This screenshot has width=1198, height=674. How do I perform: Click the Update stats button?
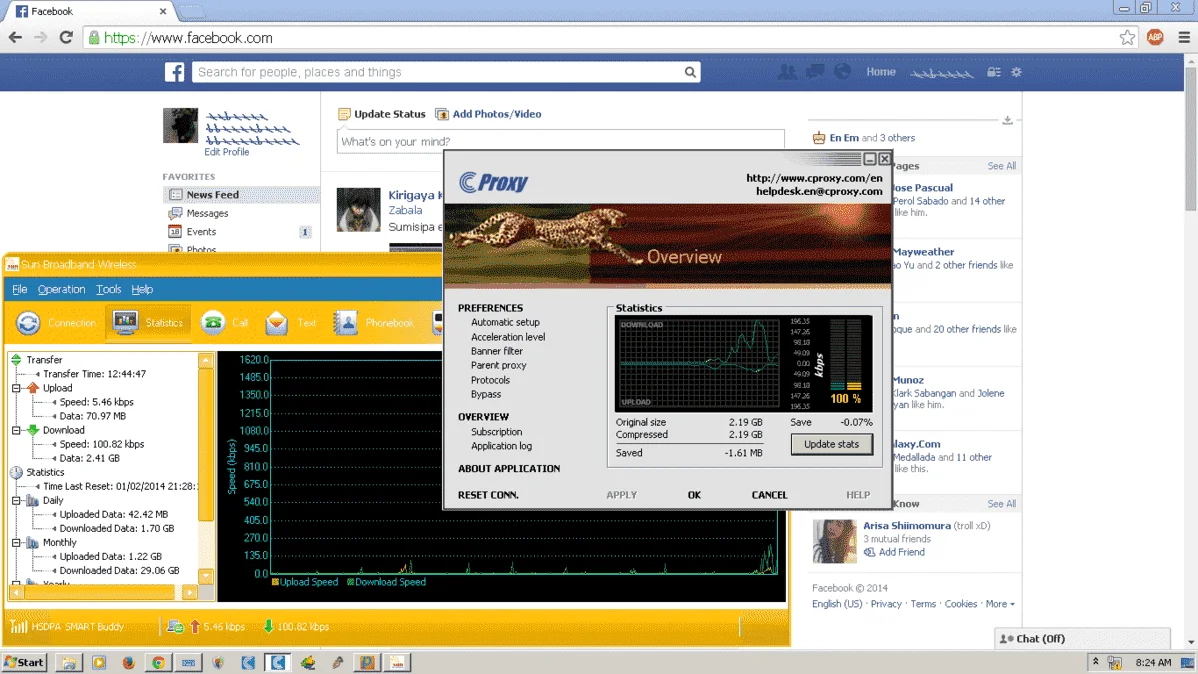(x=831, y=444)
